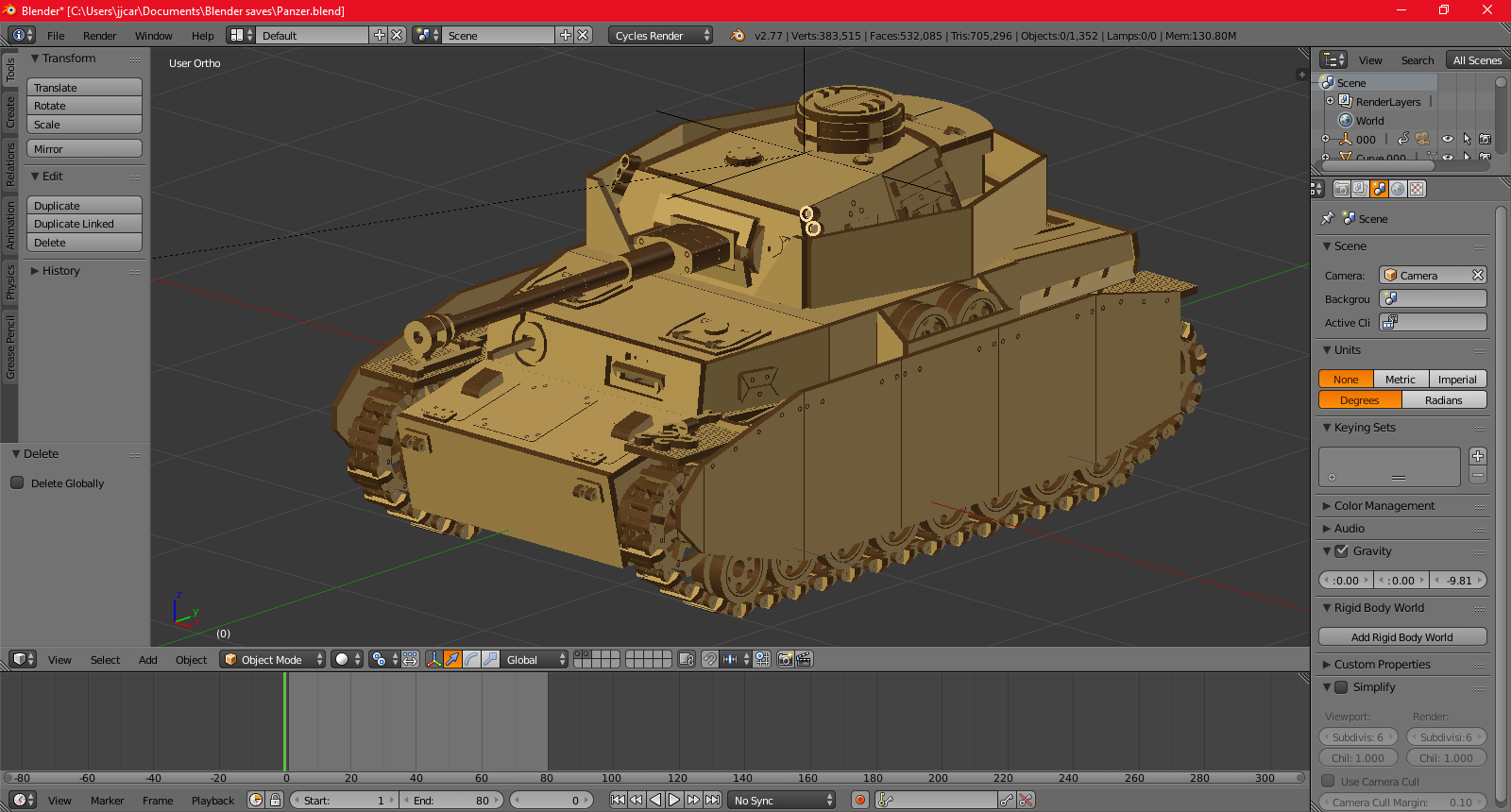The width and height of the screenshot is (1511, 812).
Task: Open the Cycles Render engine dropdown
Action: click(660, 35)
